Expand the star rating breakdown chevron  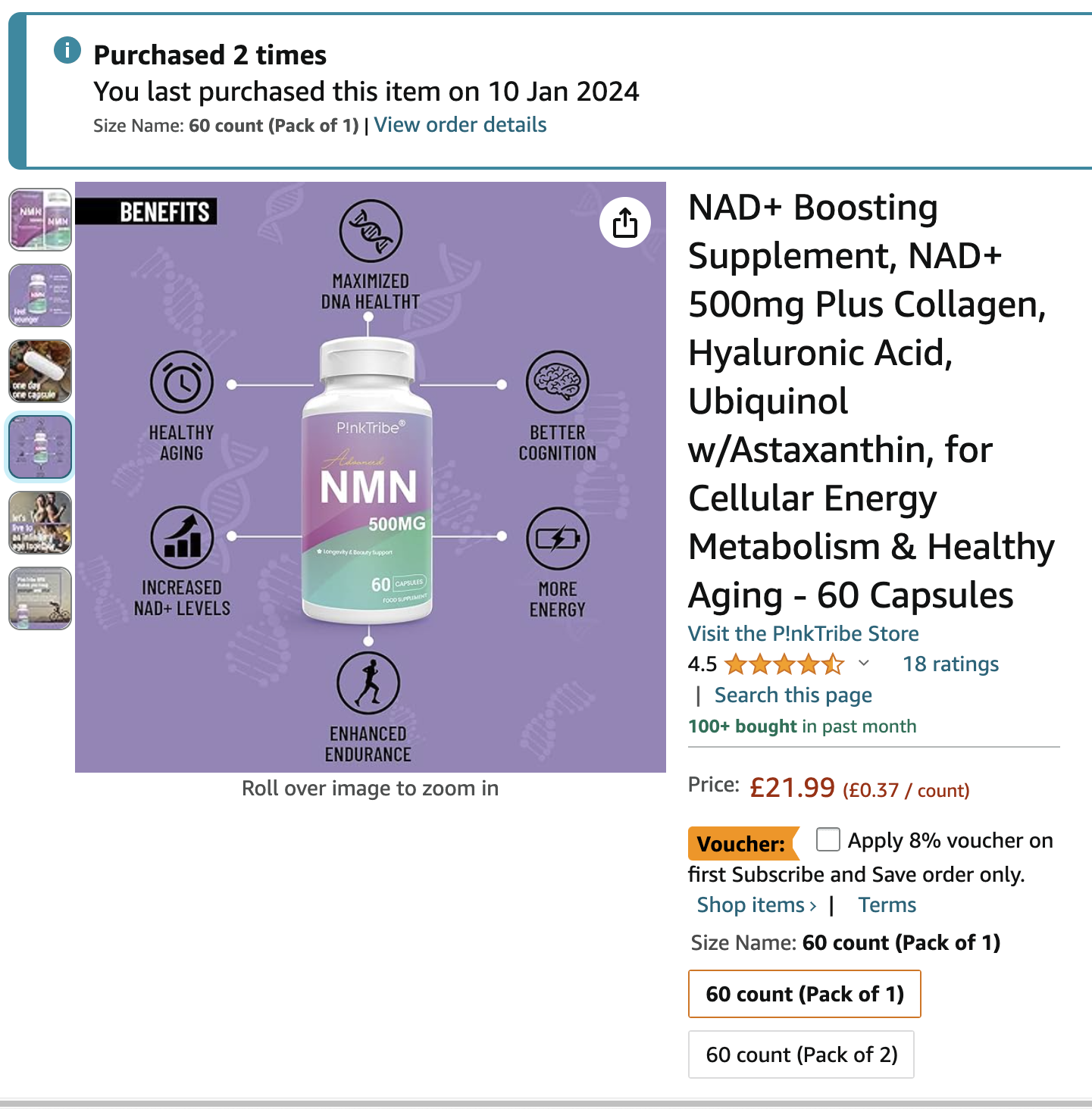click(x=863, y=664)
